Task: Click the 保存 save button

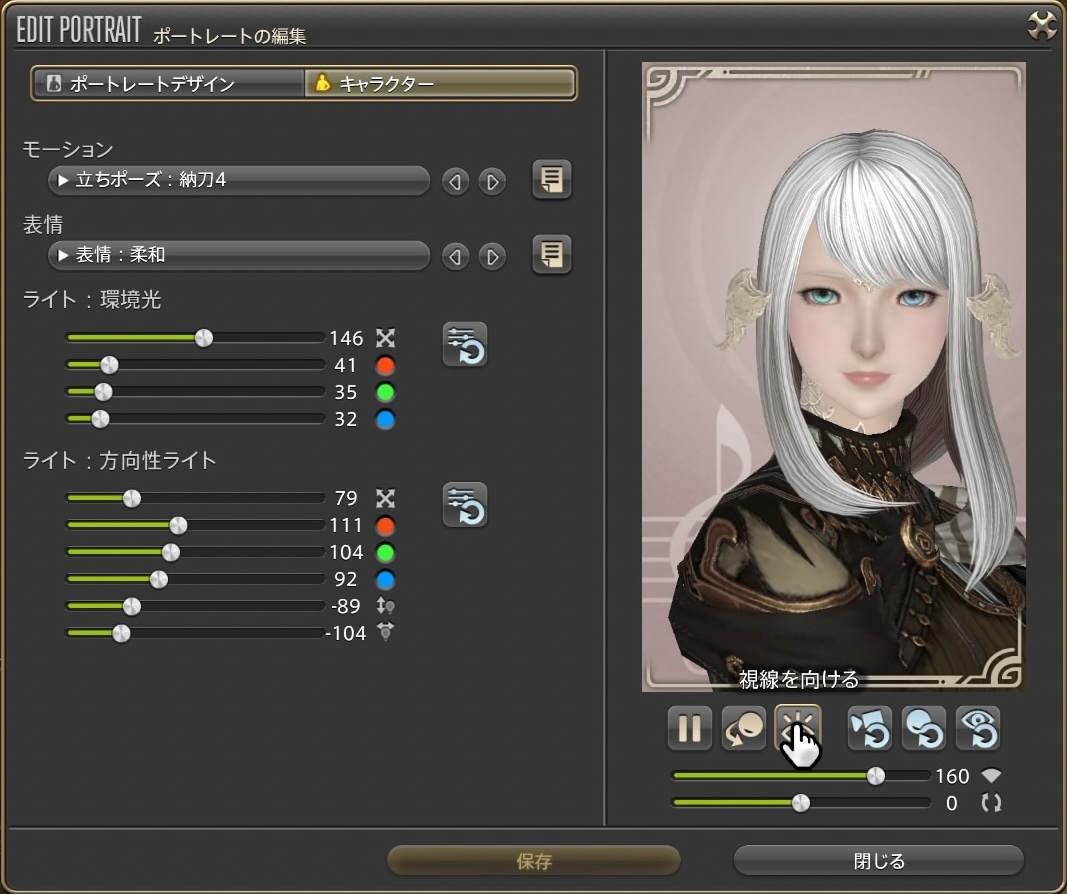Action: click(x=533, y=861)
